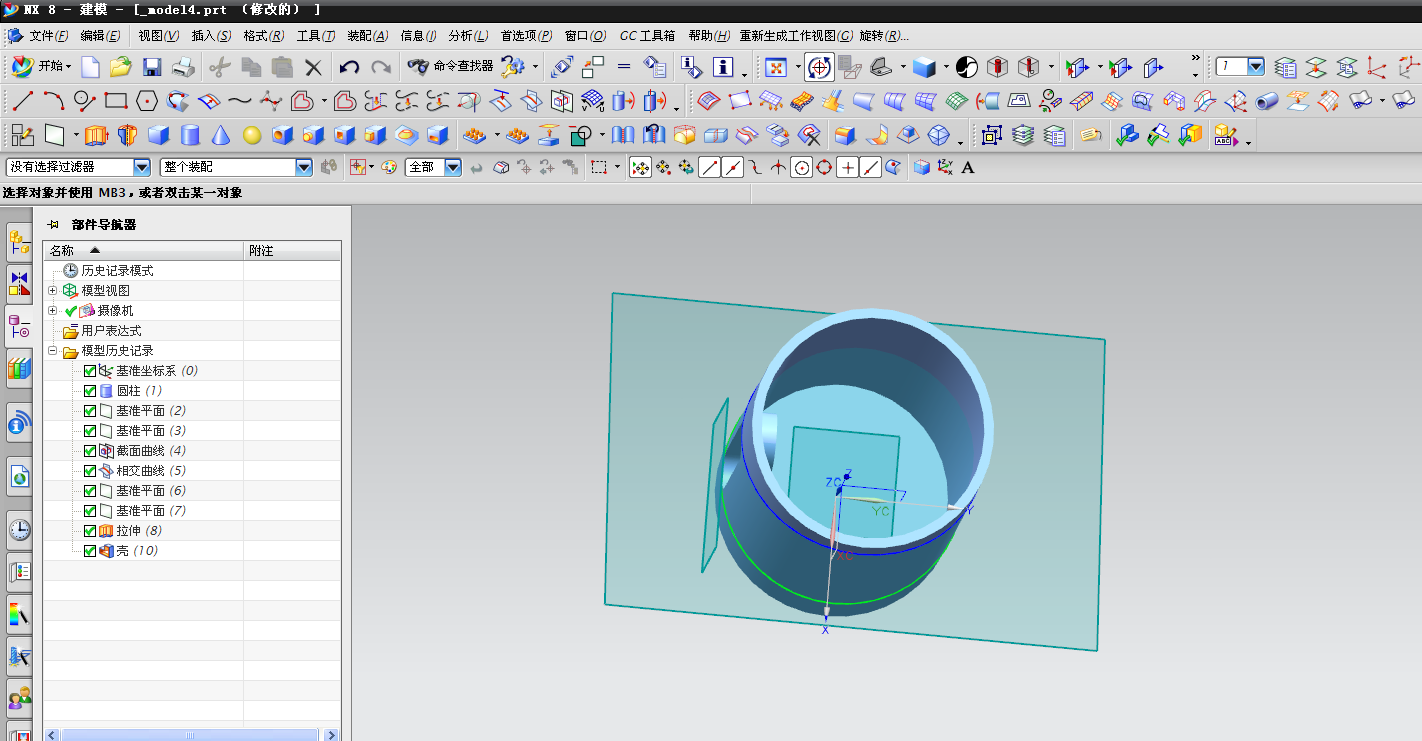
Task: Open the 视图(V) menu
Action: pos(159,36)
